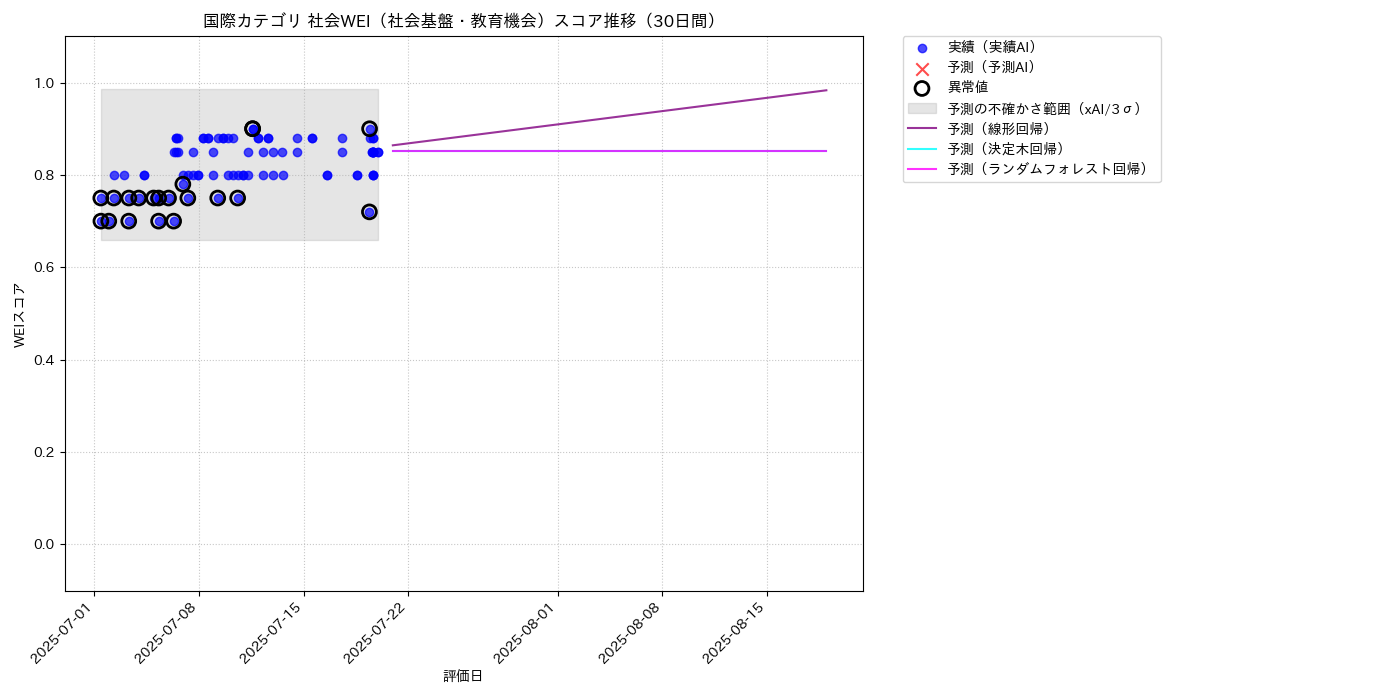Click the lowest outlier circle at 0.72 near 2025-07-19
The width and height of the screenshot is (1400, 700).
(x=369, y=212)
